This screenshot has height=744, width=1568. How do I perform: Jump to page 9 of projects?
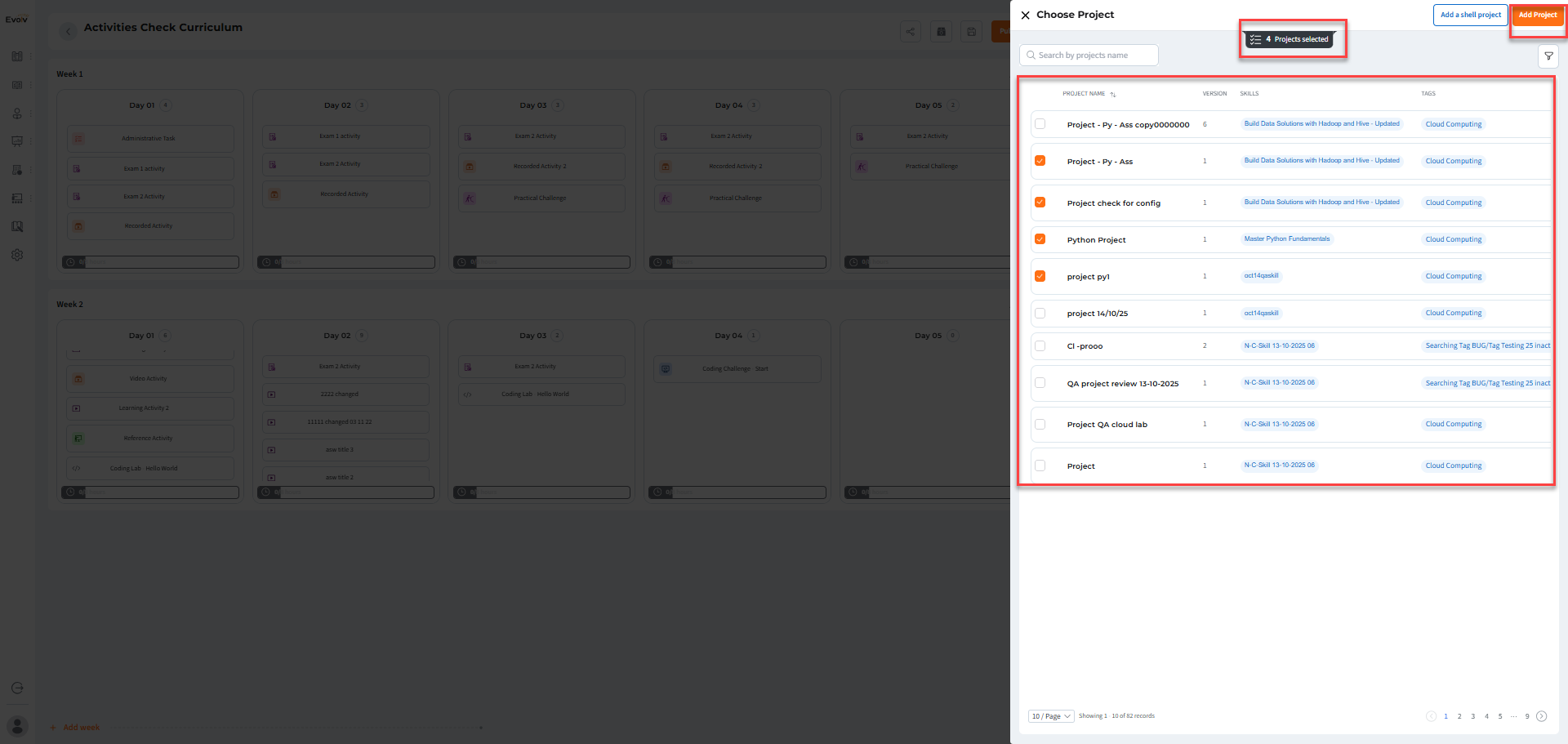[x=1527, y=716]
